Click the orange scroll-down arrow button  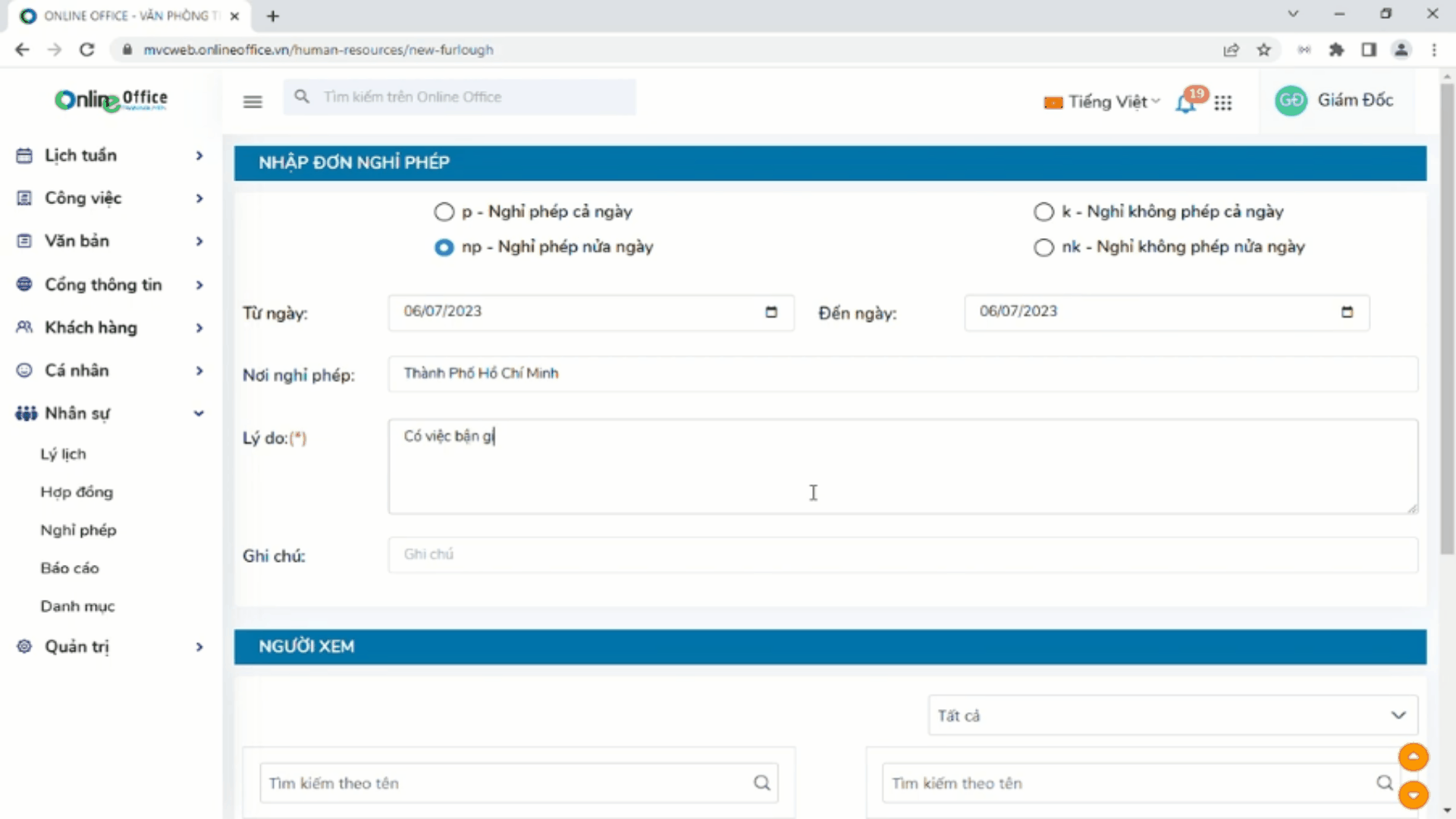(x=1413, y=795)
